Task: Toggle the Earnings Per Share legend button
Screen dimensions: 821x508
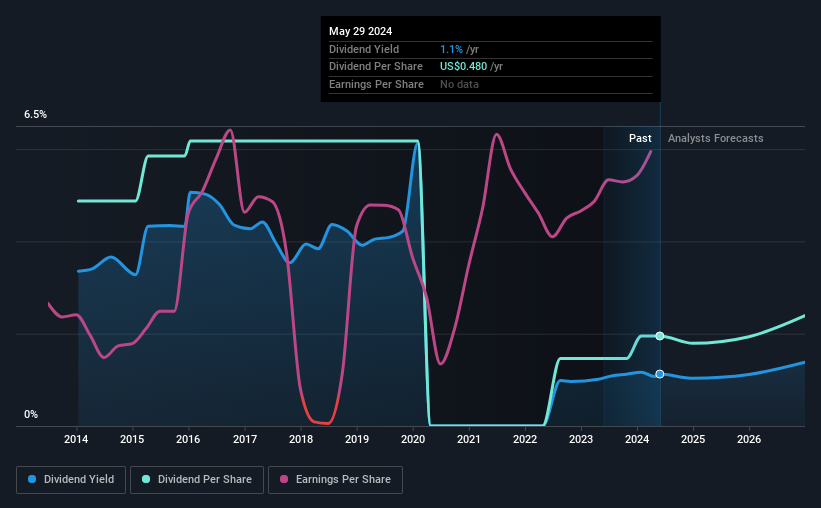Action: pyautogui.click(x=335, y=480)
